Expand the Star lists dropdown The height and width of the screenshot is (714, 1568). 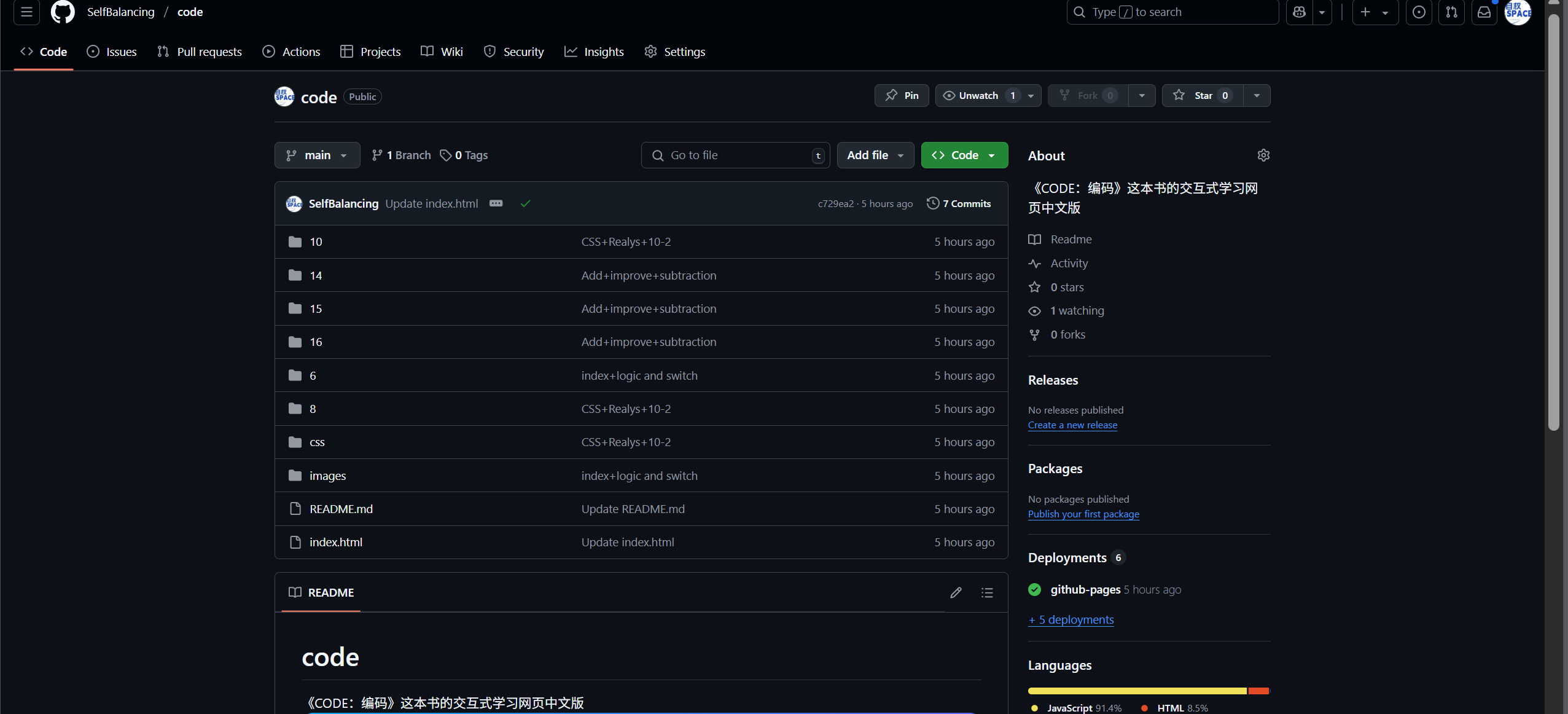coord(1257,95)
